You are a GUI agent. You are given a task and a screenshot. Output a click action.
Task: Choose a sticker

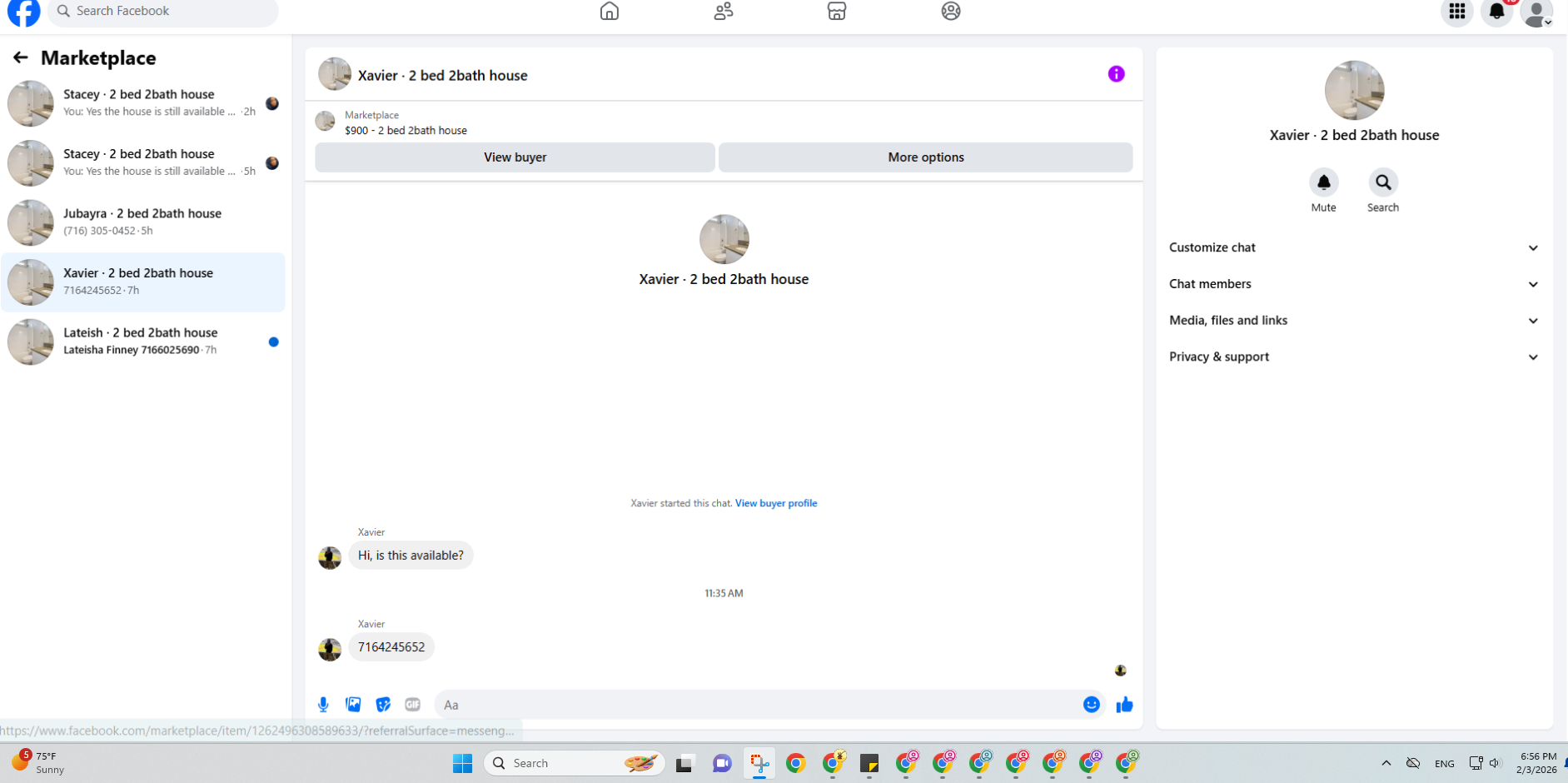(x=383, y=705)
